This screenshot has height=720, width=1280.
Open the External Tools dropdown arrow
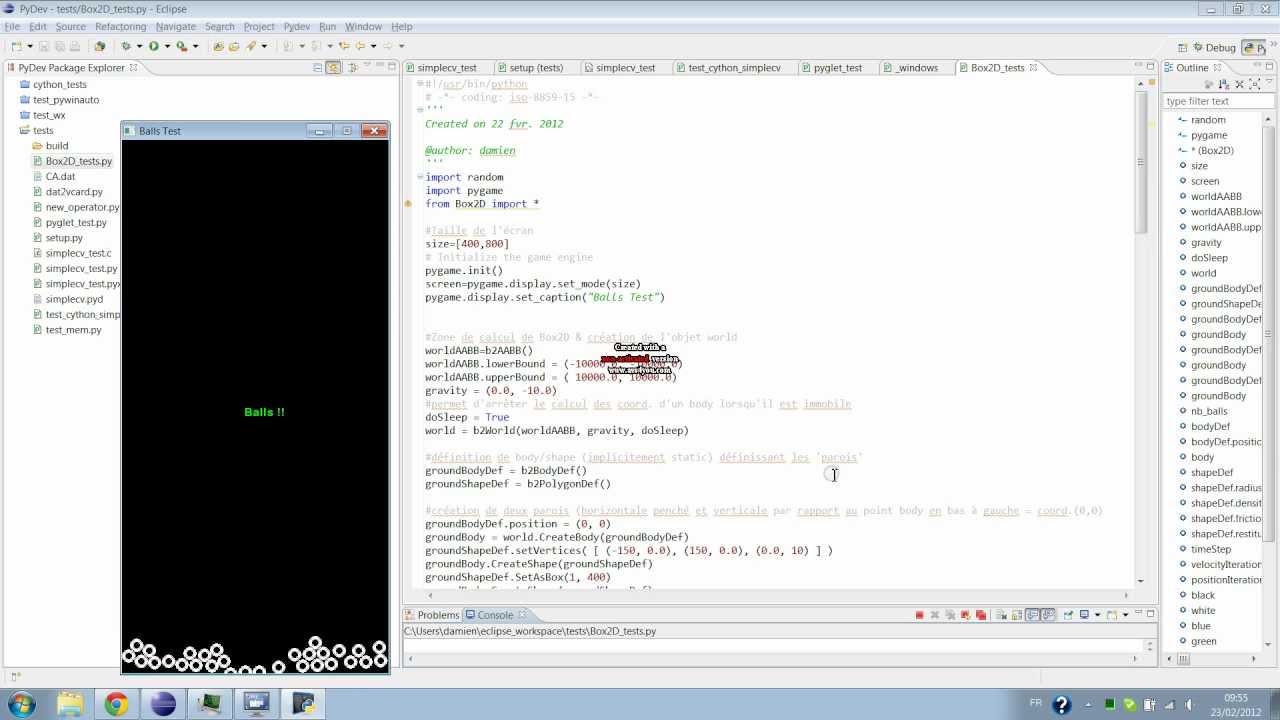coord(195,46)
